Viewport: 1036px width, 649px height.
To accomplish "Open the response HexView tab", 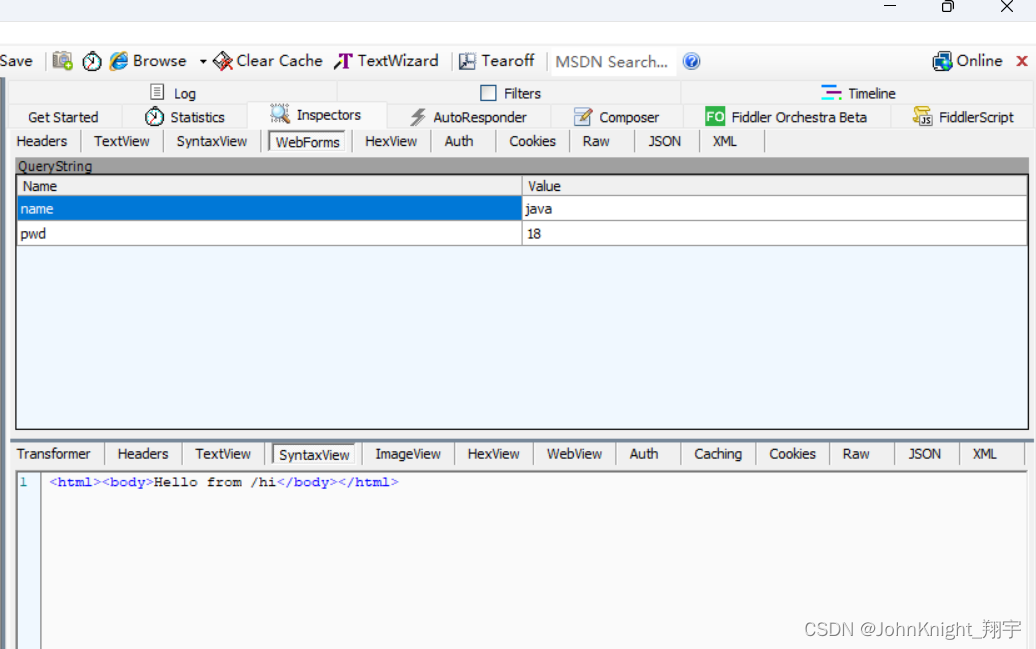I will (494, 454).
